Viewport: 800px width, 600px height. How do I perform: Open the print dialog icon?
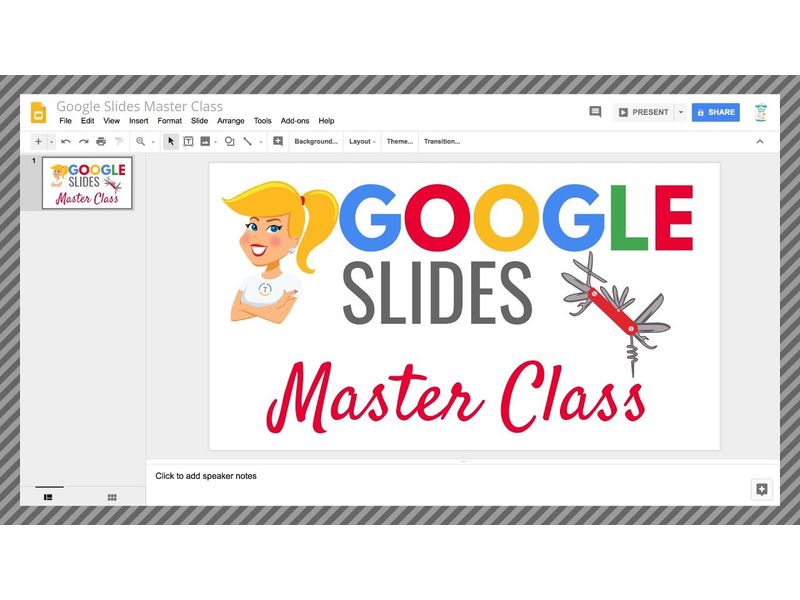pyautogui.click(x=100, y=142)
